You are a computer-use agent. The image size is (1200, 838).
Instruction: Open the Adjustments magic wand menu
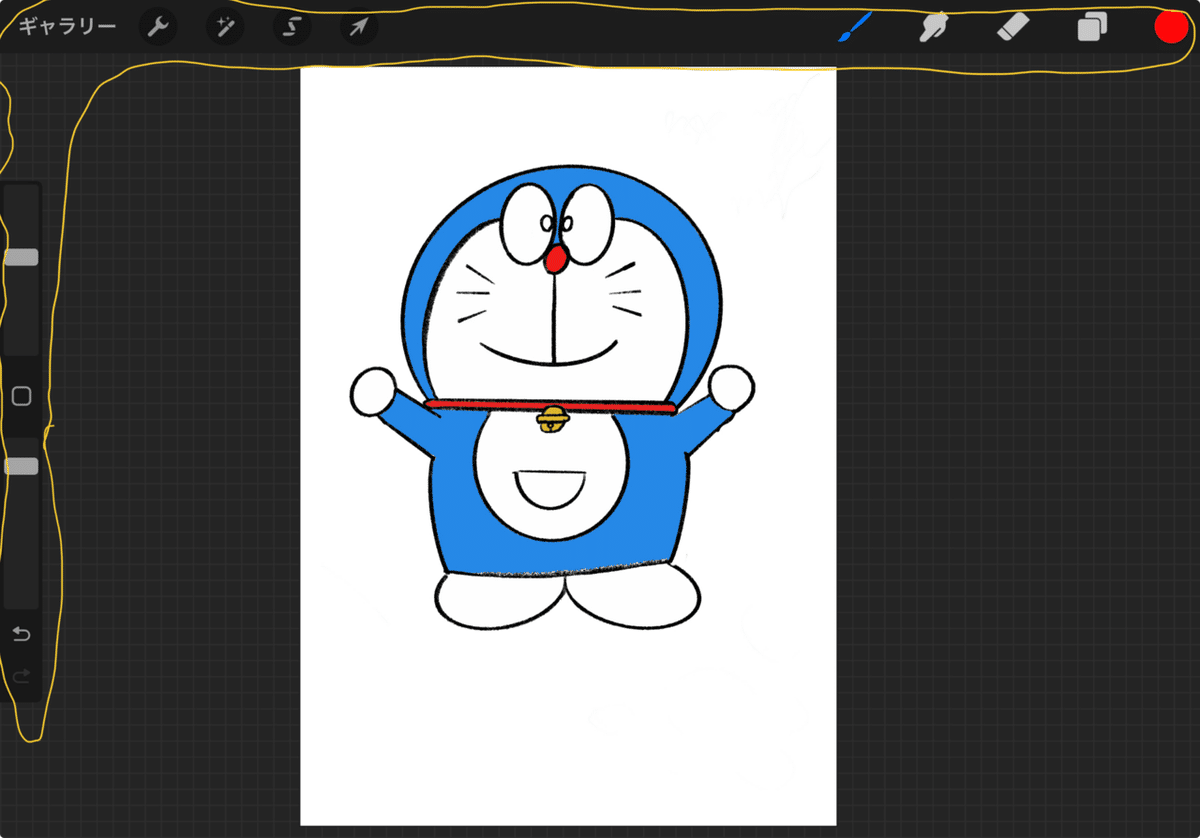point(224,27)
